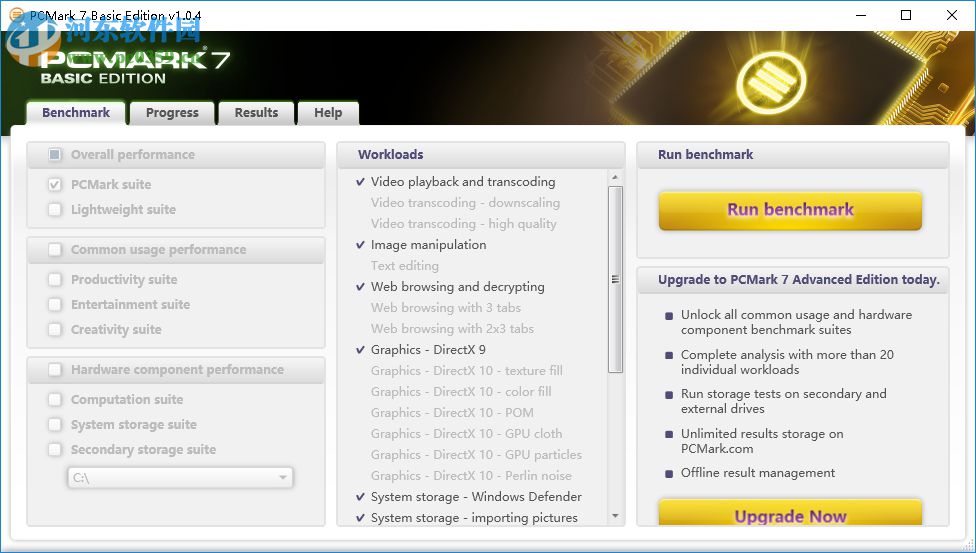Enable the Secondary storage suite checkbox
The image size is (976, 553).
[55, 450]
